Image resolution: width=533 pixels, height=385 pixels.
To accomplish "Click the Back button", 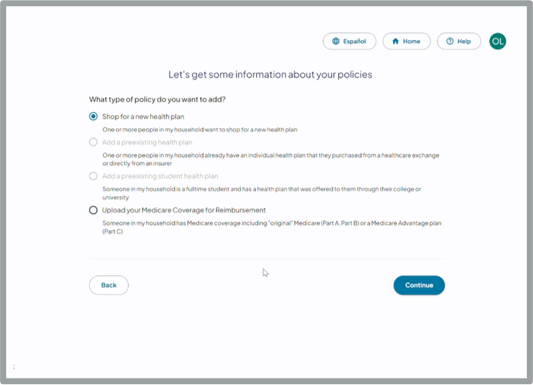I will tap(109, 285).
